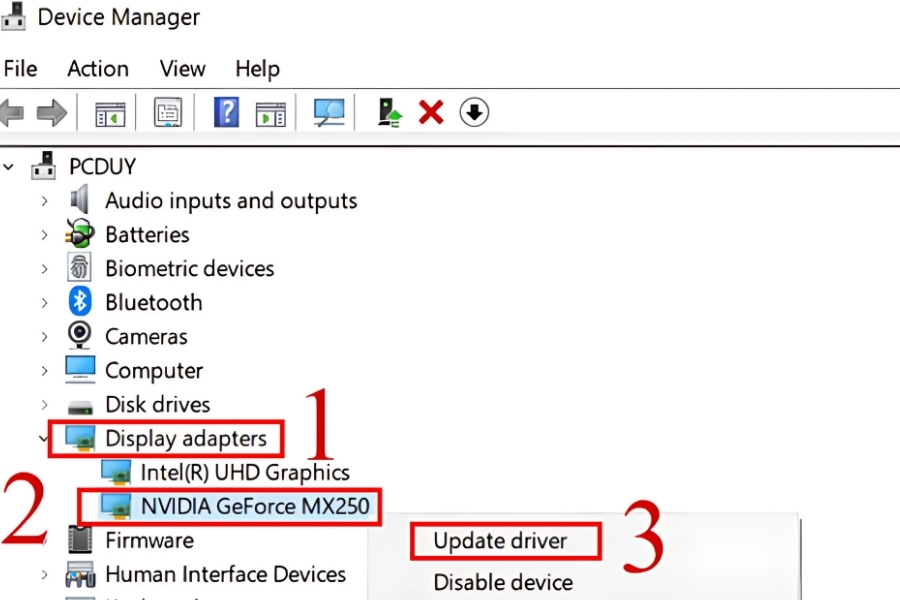900x600 pixels.
Task: Select Intel(R) UHD Graphics device
Action: [245, 472]
